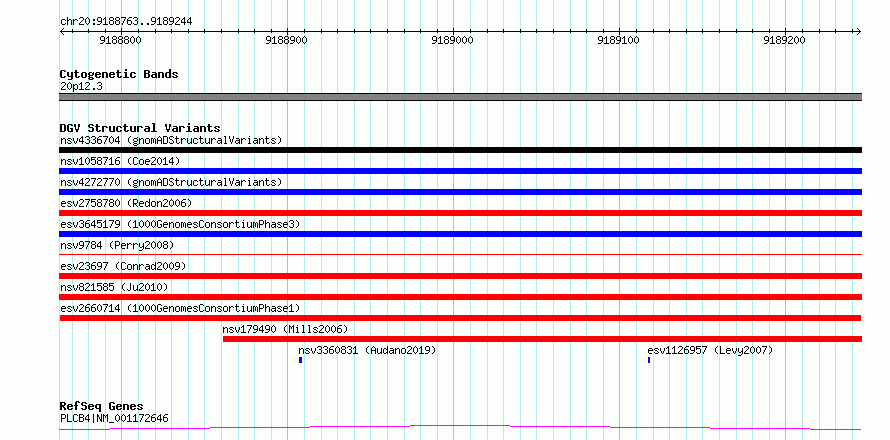Screen dimensions: 890x440
Task: Open the esv2660714 (1000GenomesConsortiumPhase1) label
Action: click(180, 308)
